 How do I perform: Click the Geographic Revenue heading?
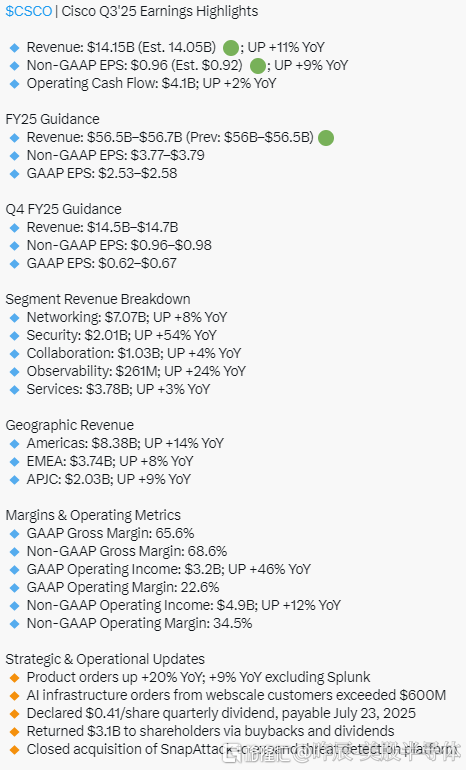tap(69, 425)
